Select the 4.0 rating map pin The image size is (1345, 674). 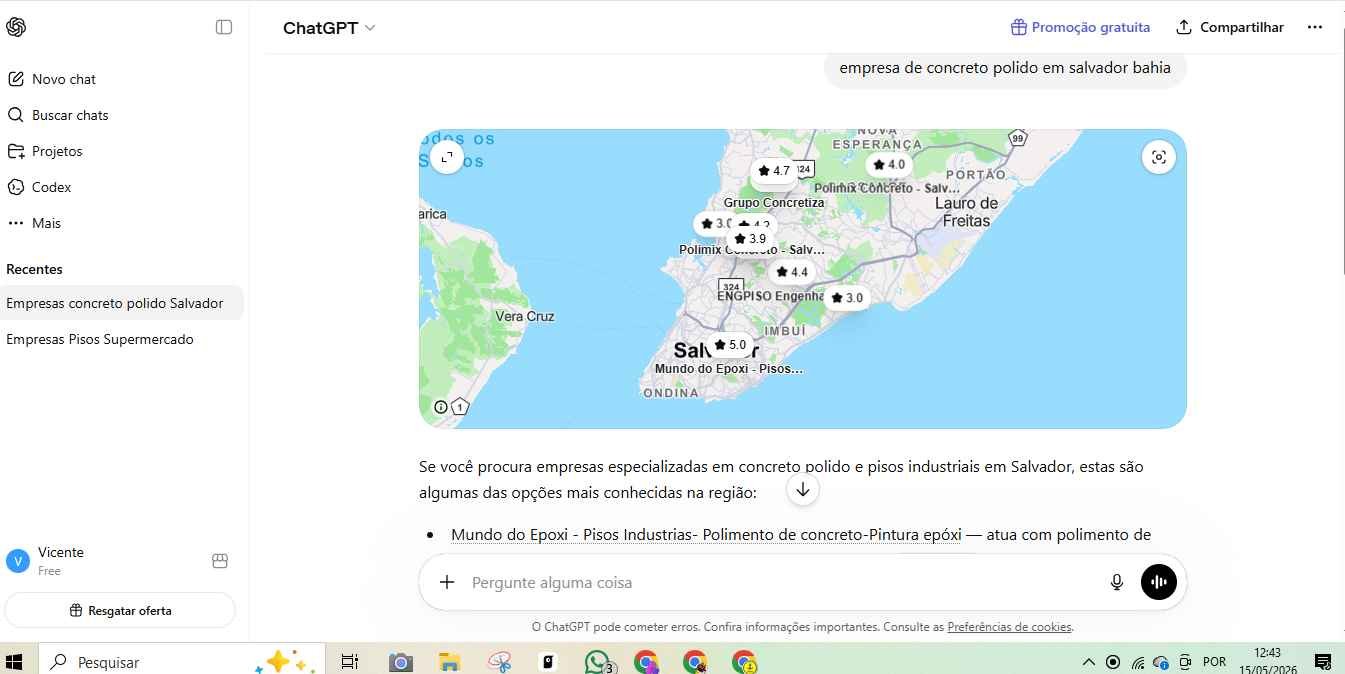click(888, 165)
